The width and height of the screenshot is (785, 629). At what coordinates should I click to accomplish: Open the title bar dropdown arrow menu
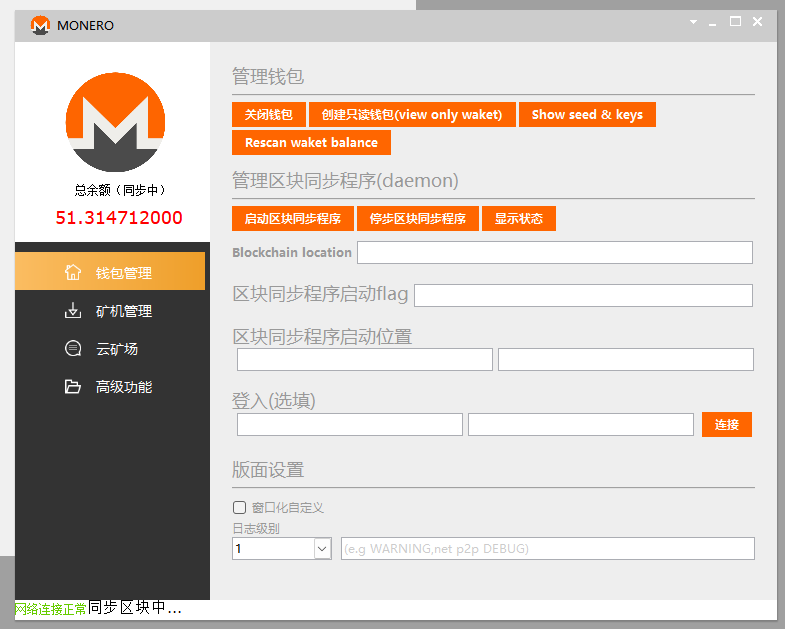(x=693, y=22)
